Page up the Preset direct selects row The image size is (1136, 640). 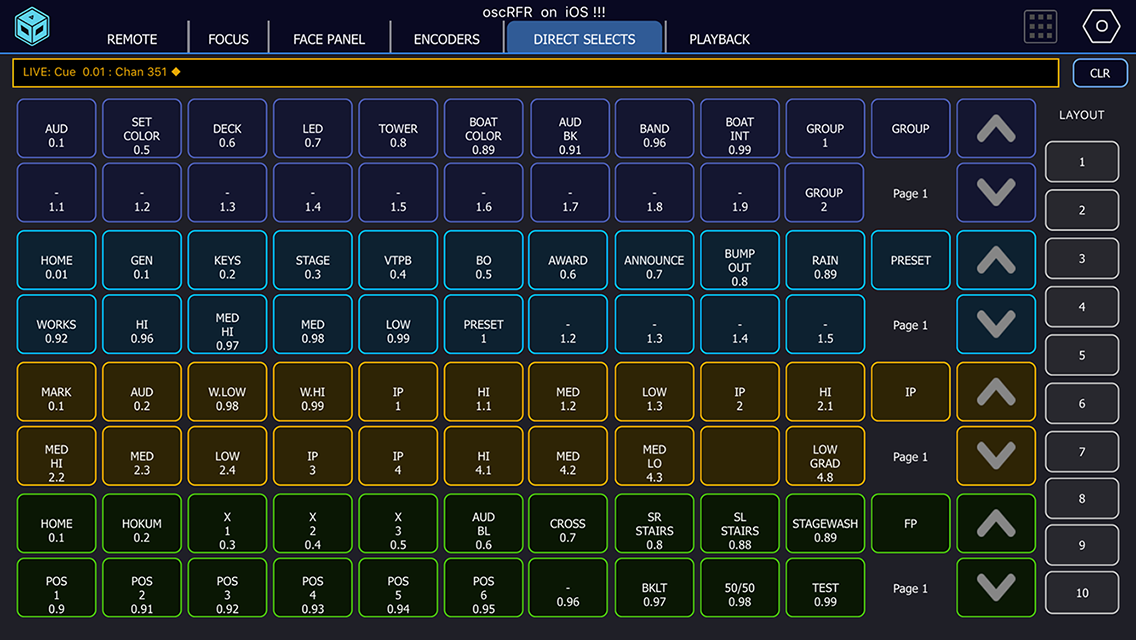(996, 260)
